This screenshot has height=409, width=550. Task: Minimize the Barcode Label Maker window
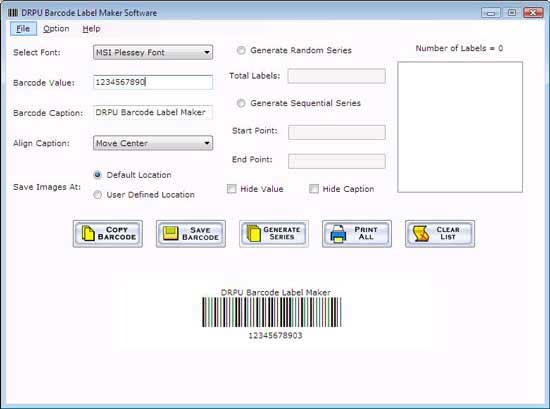pyautogui.click(x=491, y=13)
